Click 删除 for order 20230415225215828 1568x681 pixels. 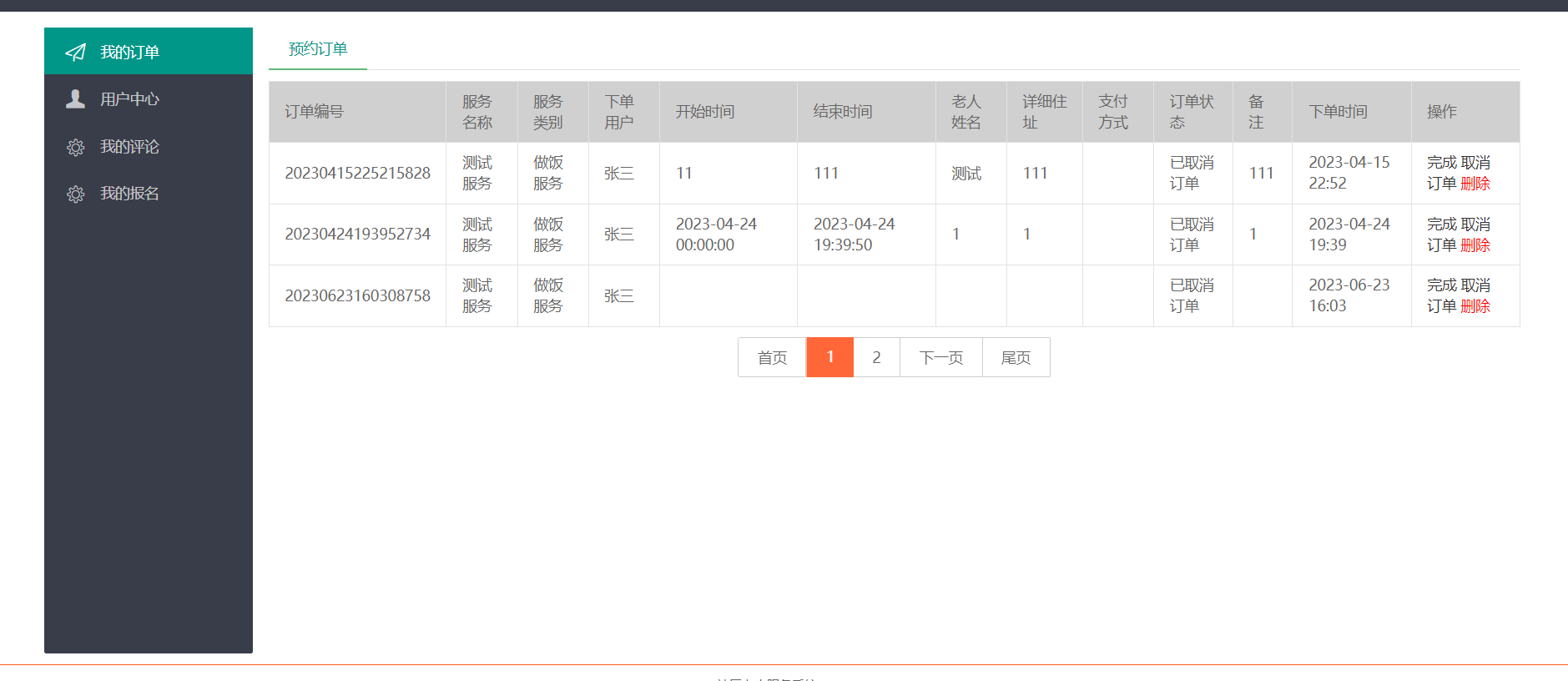pyautogui.click(x=1475, y=184)
